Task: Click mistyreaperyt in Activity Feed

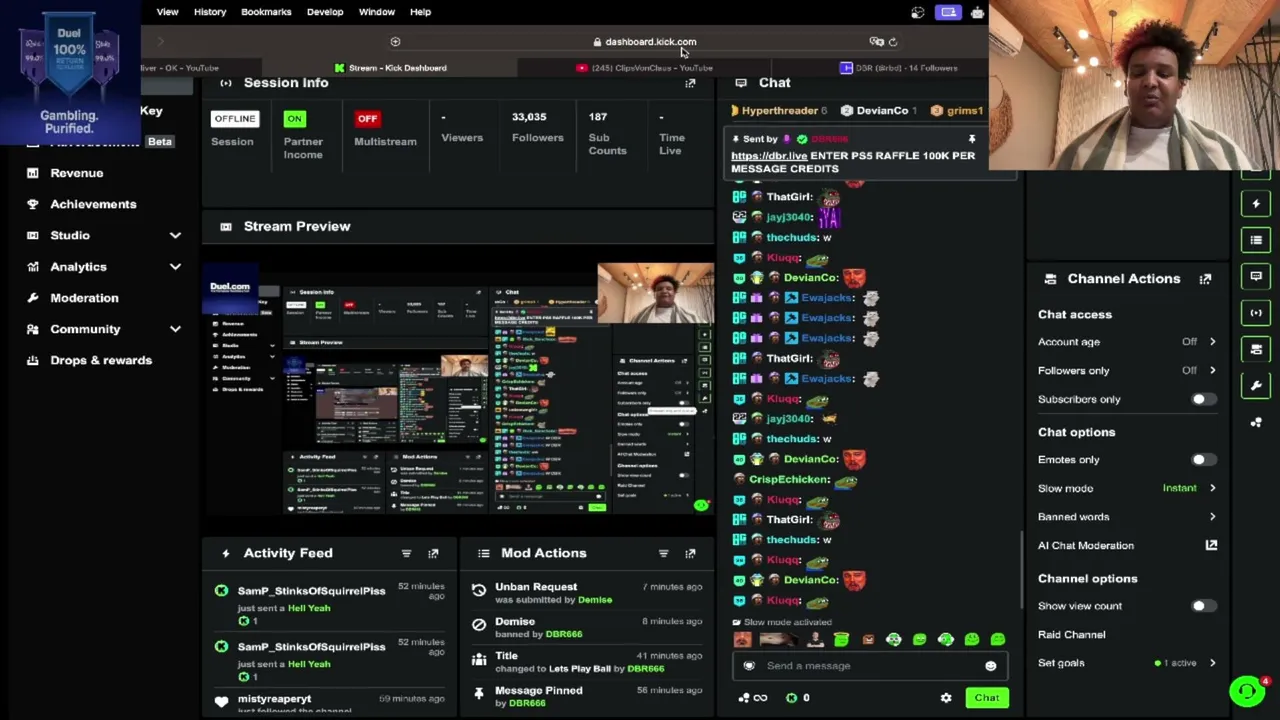Action: tap(274, 699)
